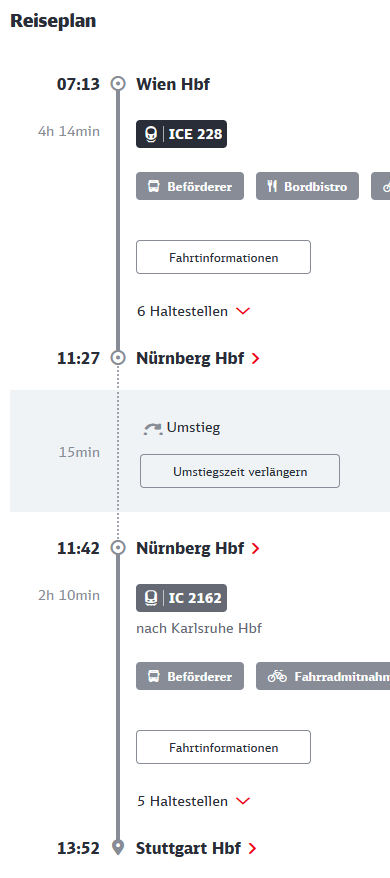Expand the 6 Haltestellen stop list
The height and width of the screenshot is (878, 390).
click(193, 311)
